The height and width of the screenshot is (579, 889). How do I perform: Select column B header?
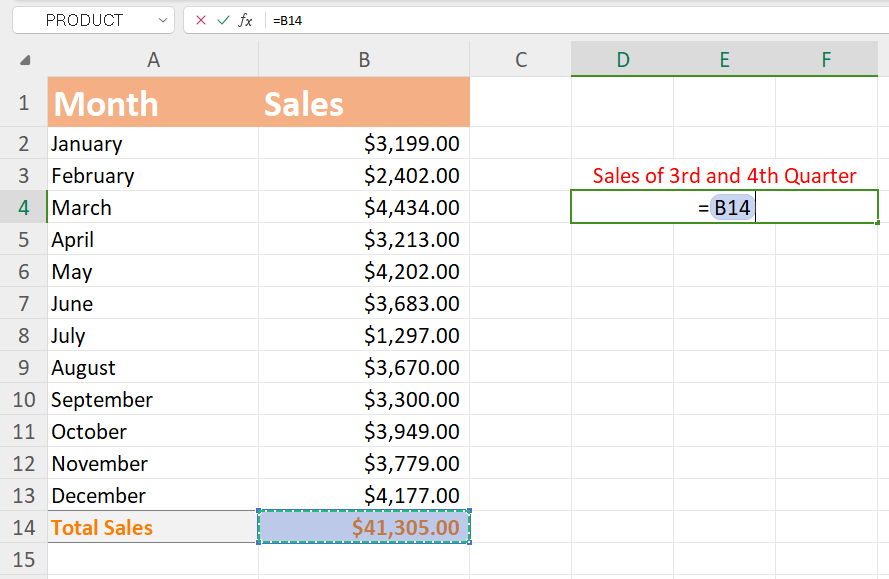363,59
